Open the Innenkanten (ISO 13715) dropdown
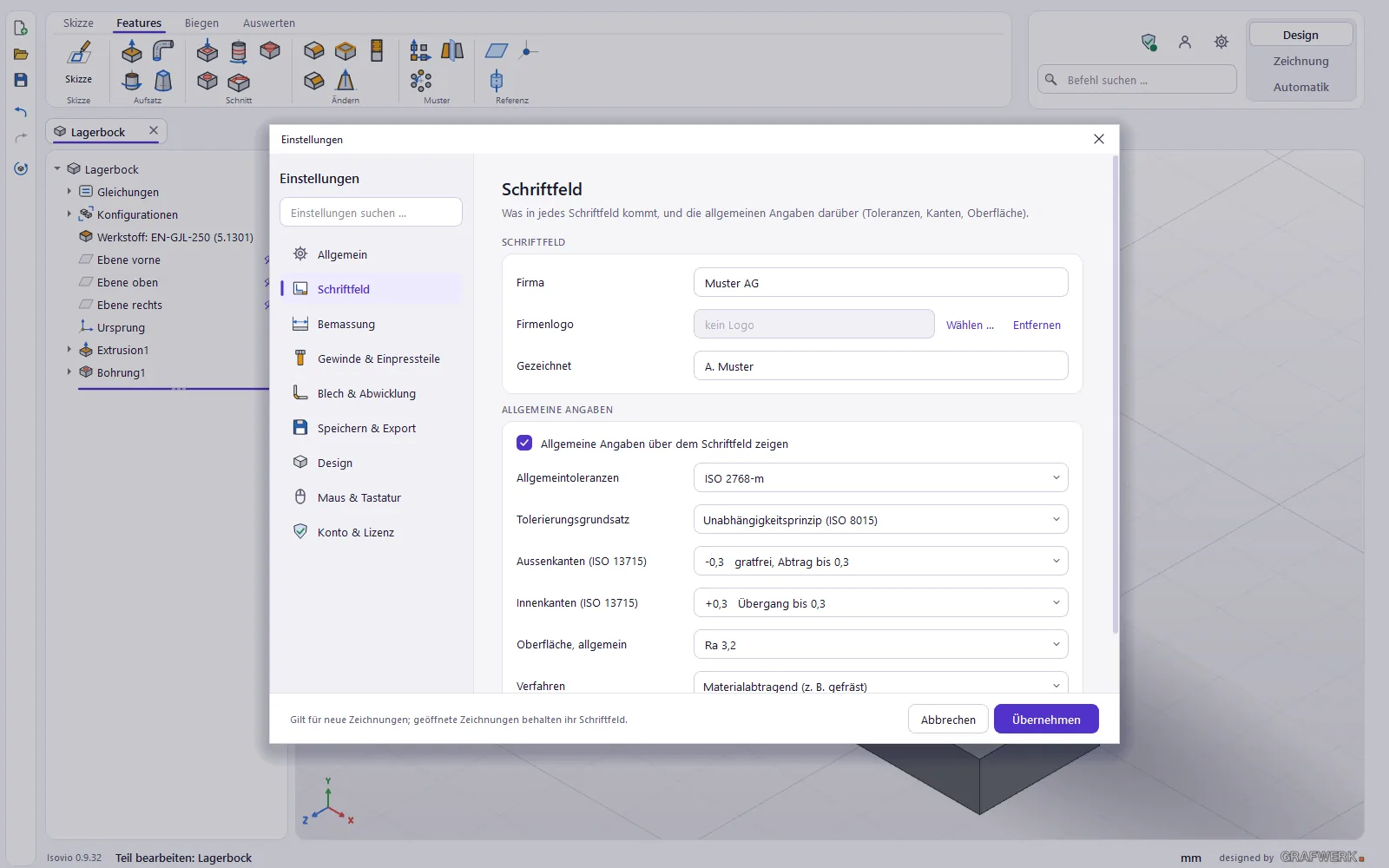Image resolution: width=1389 pixels, height=868 pixels. (x=880, y=602)
